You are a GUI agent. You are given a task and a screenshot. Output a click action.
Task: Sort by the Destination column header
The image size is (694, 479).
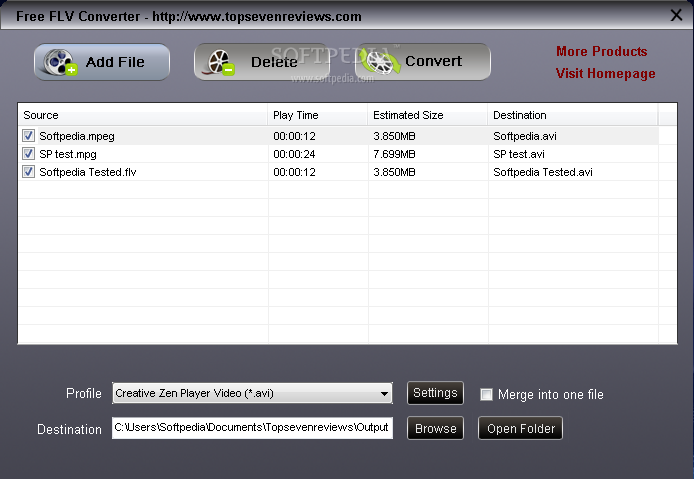pyautogui.click(x=573, y=115)
